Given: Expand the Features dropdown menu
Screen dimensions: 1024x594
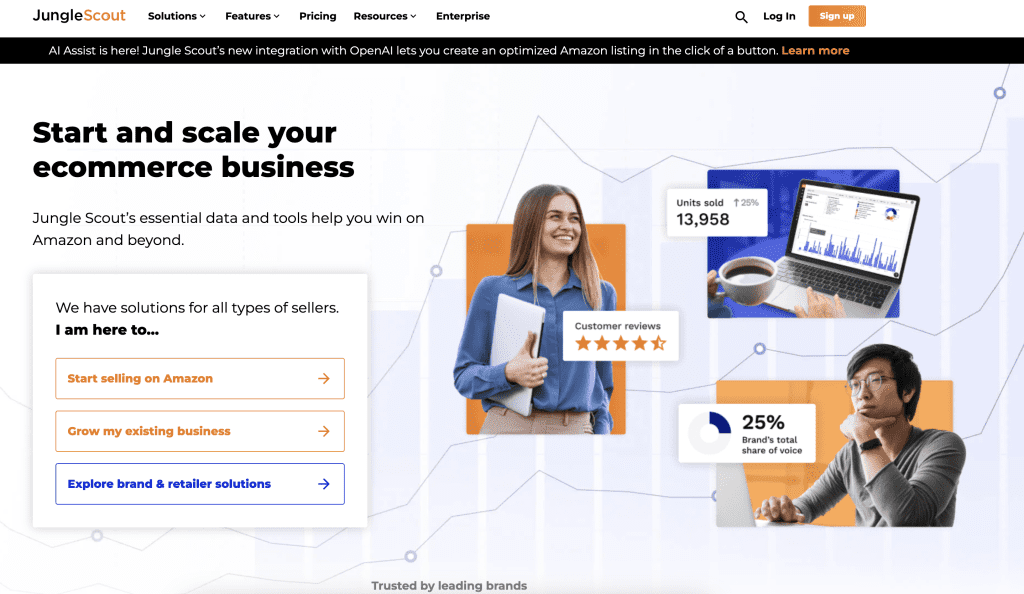Looking at the screenshot, I should (252, 16).
